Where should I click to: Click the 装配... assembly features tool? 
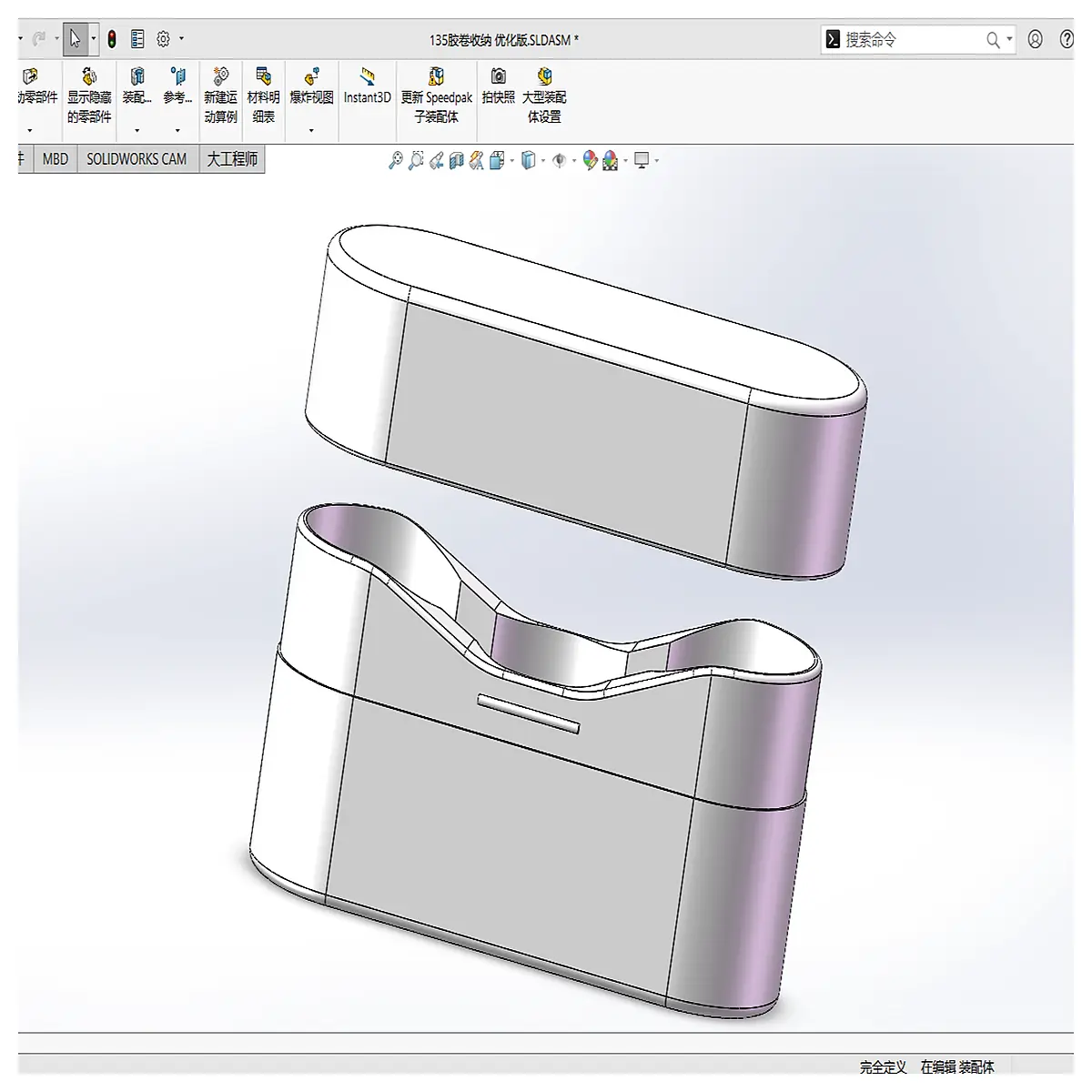[x=136, y=87]
